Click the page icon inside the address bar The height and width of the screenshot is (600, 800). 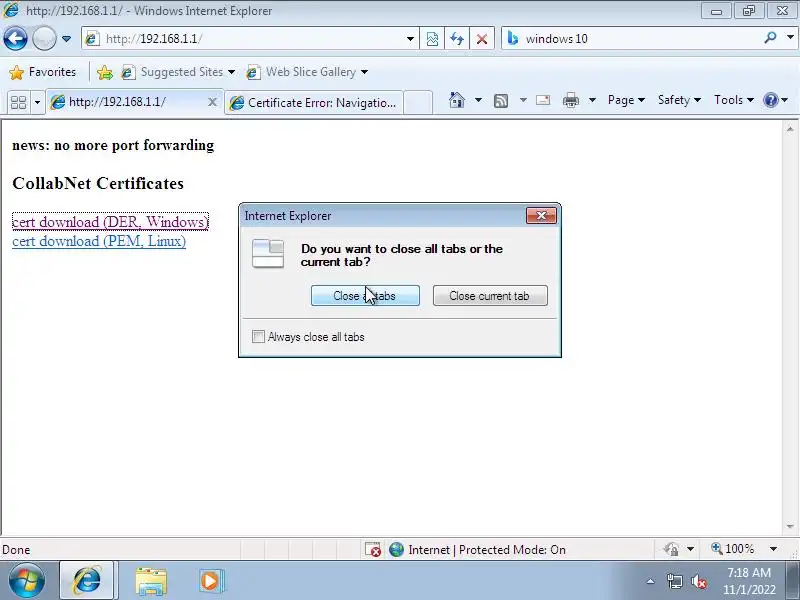92,39
